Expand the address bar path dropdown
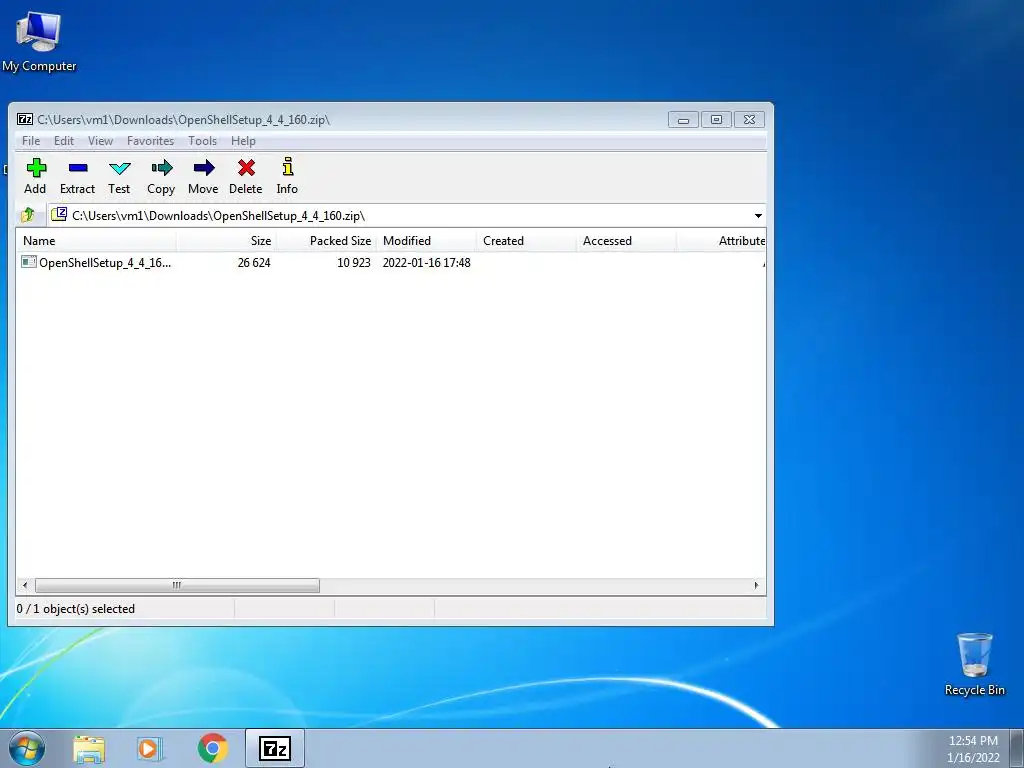1024x768 pixels. pos(758,216)
